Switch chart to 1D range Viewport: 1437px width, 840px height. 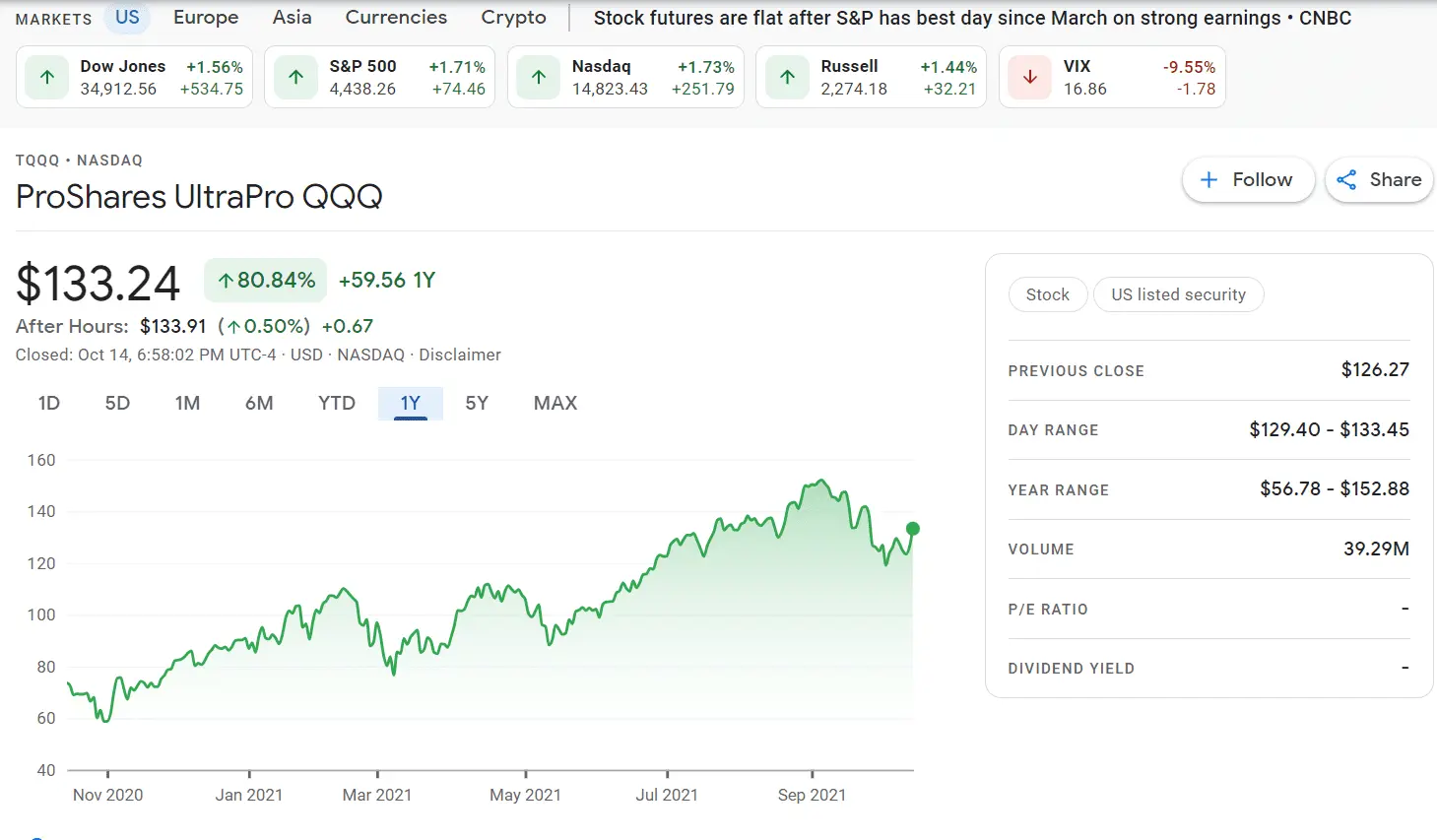point(49,403)
